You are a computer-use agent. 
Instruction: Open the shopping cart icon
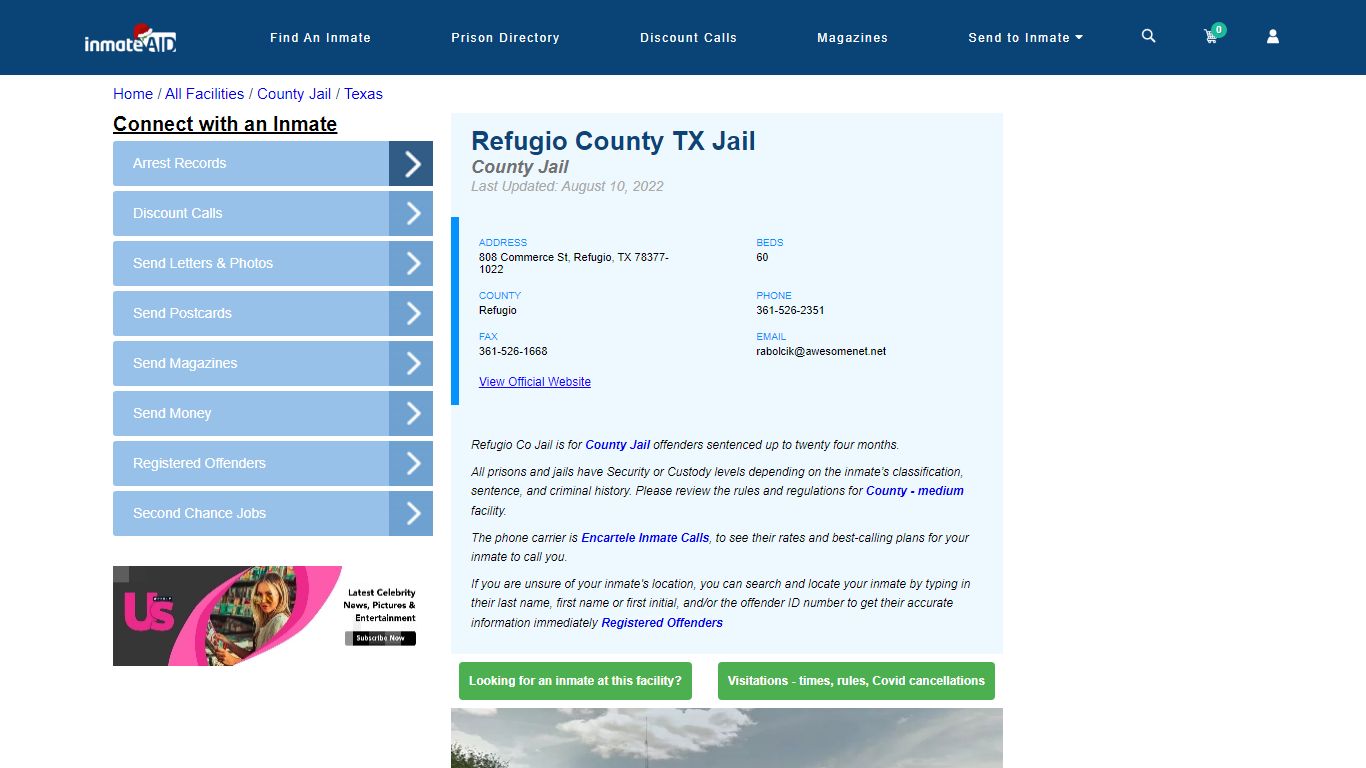pos(1210,36)
